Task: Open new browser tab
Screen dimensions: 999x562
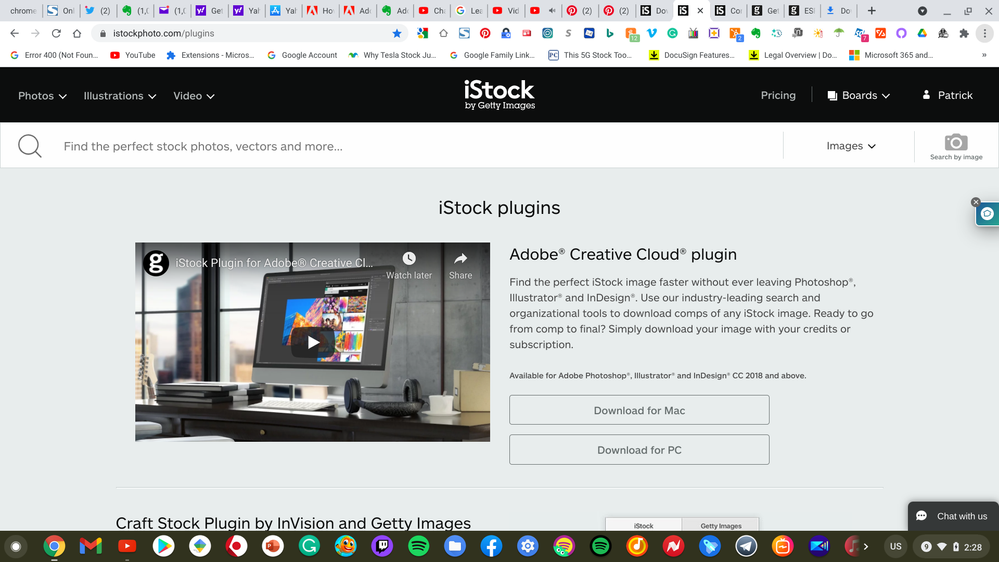Action: point(872,11)
